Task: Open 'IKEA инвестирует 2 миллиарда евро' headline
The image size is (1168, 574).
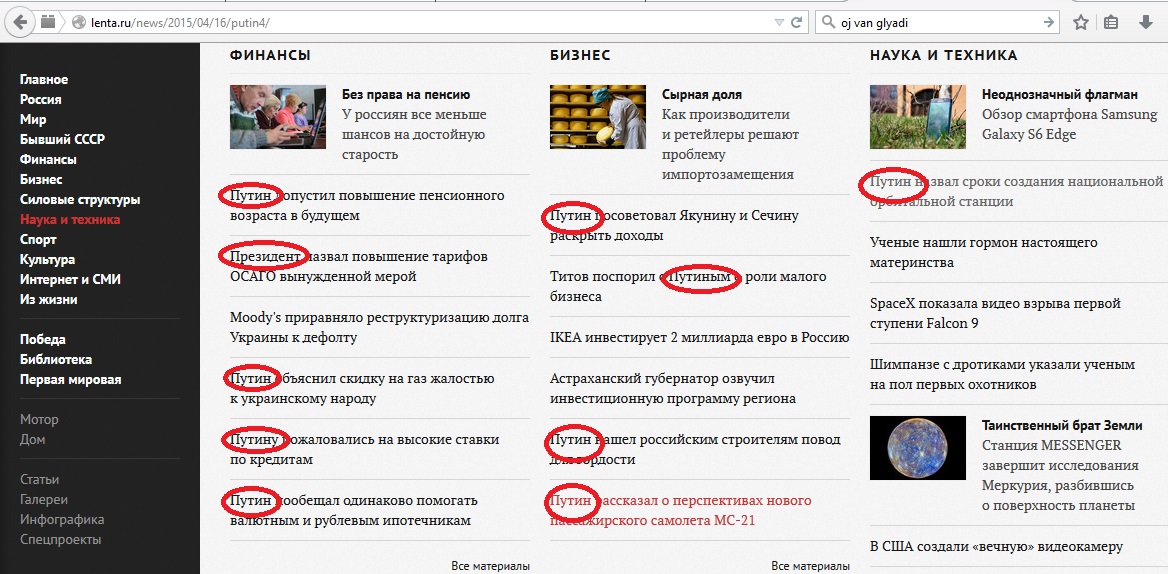Action: click(x=699, y=337)
